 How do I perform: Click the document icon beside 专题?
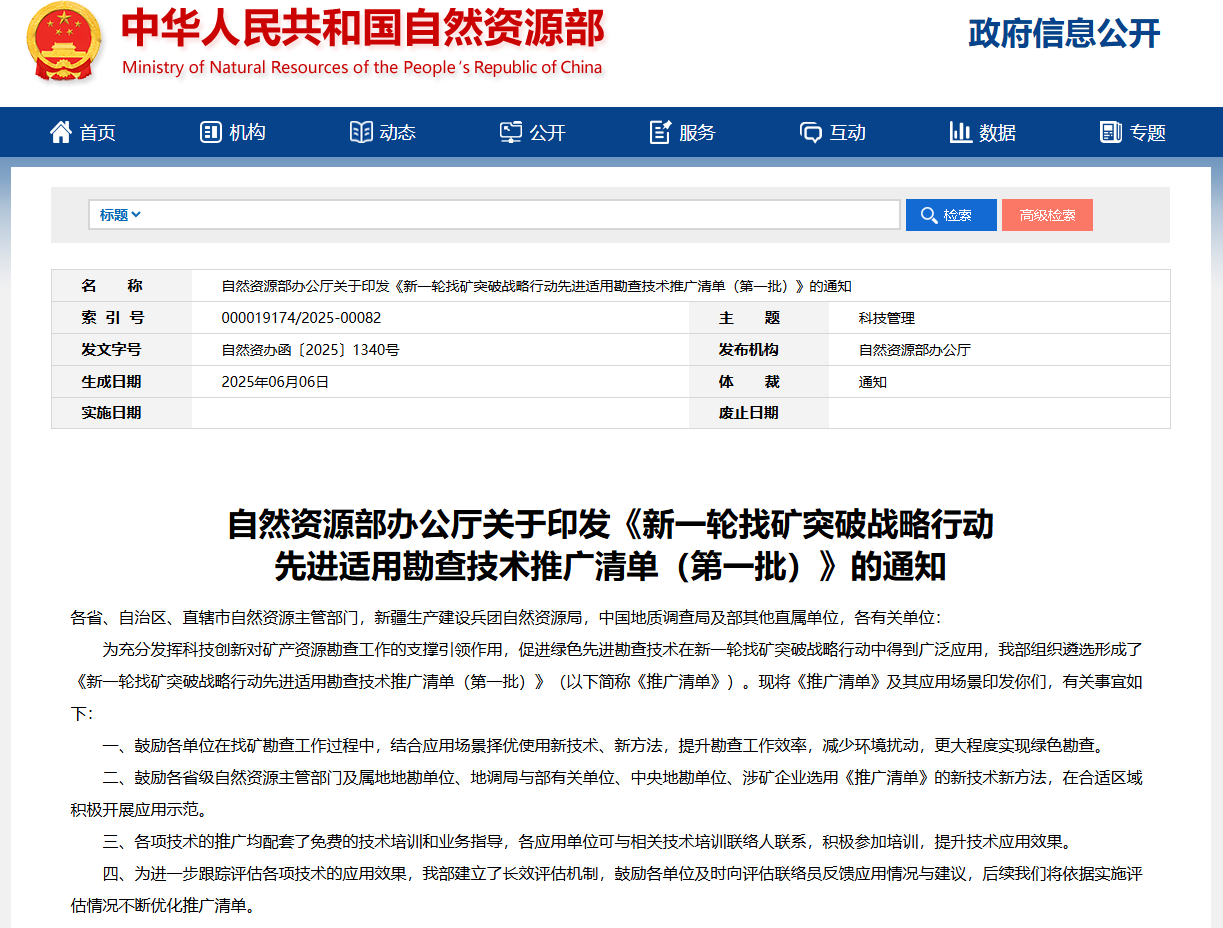pyautogui.click(x=1110, y=132)
